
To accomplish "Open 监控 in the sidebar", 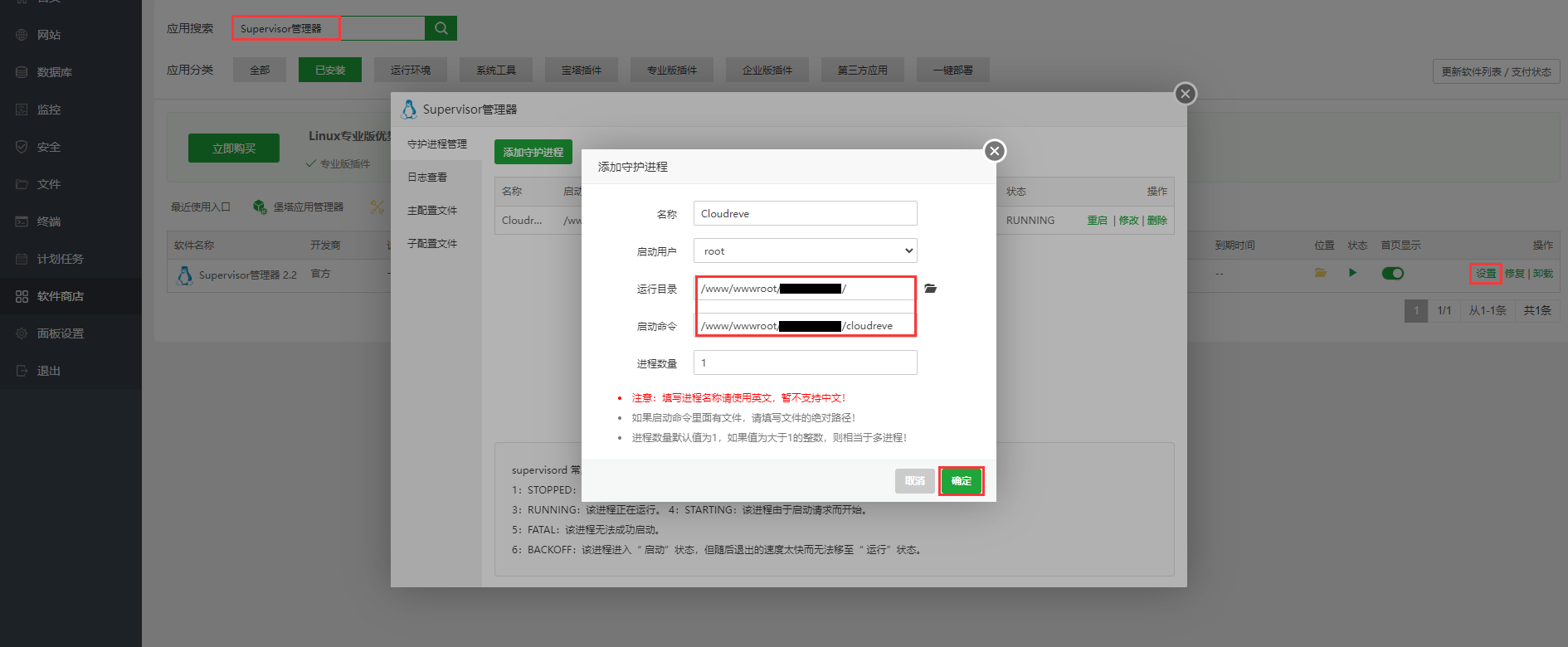I will pos(71,109).
